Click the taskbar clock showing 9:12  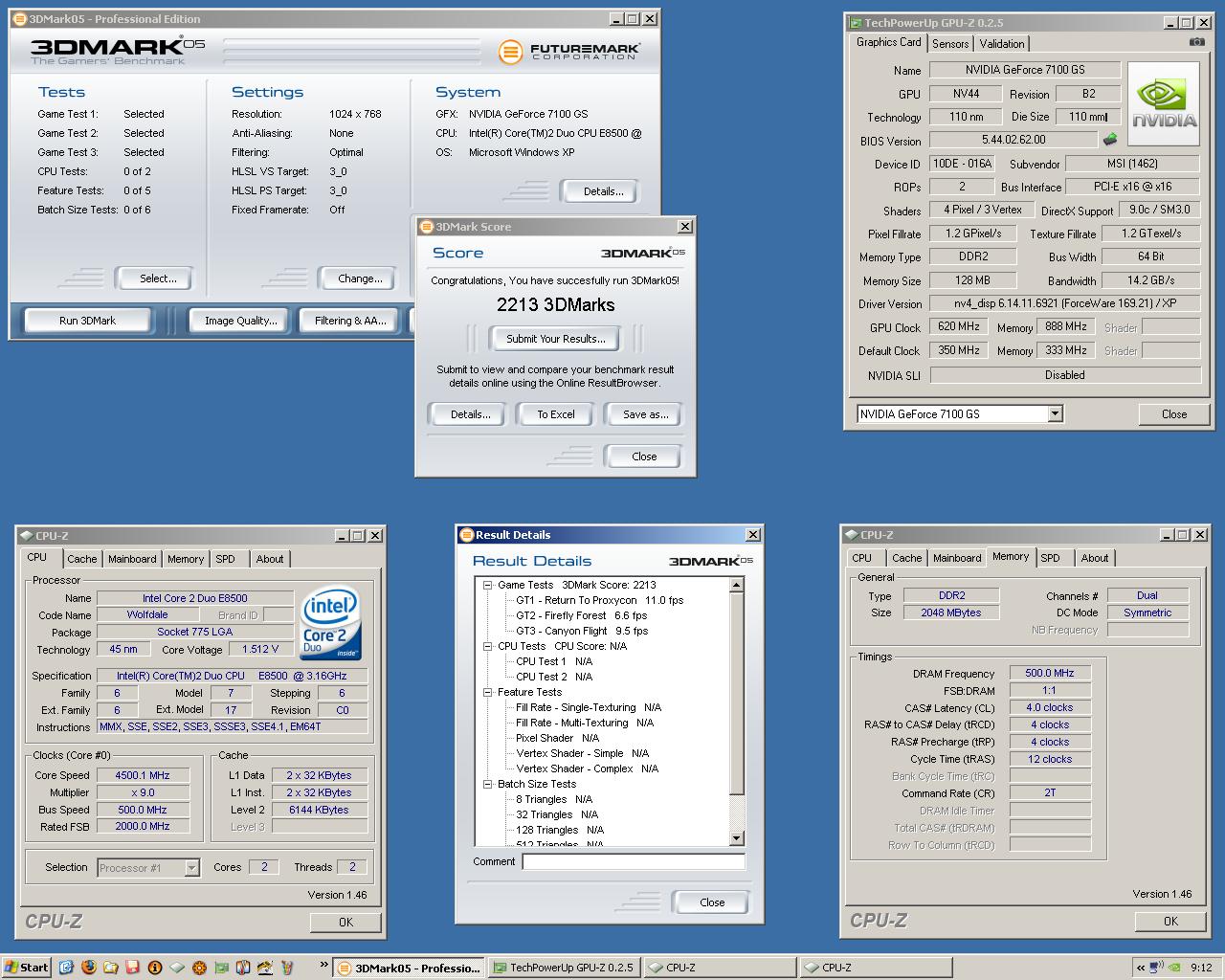coord(1201,968)
